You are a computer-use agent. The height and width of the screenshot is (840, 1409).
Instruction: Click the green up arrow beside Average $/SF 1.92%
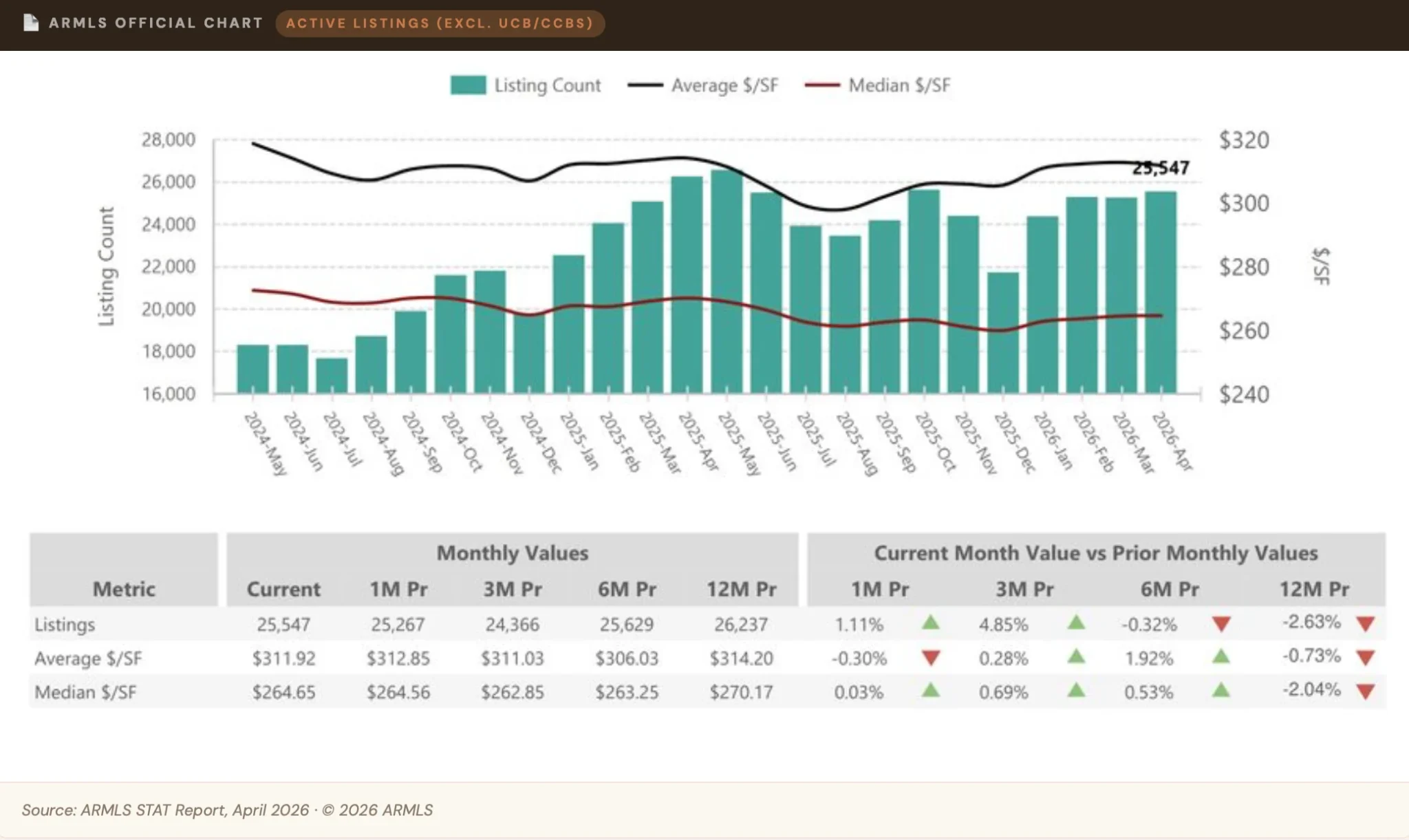[x=1221, y=657]
